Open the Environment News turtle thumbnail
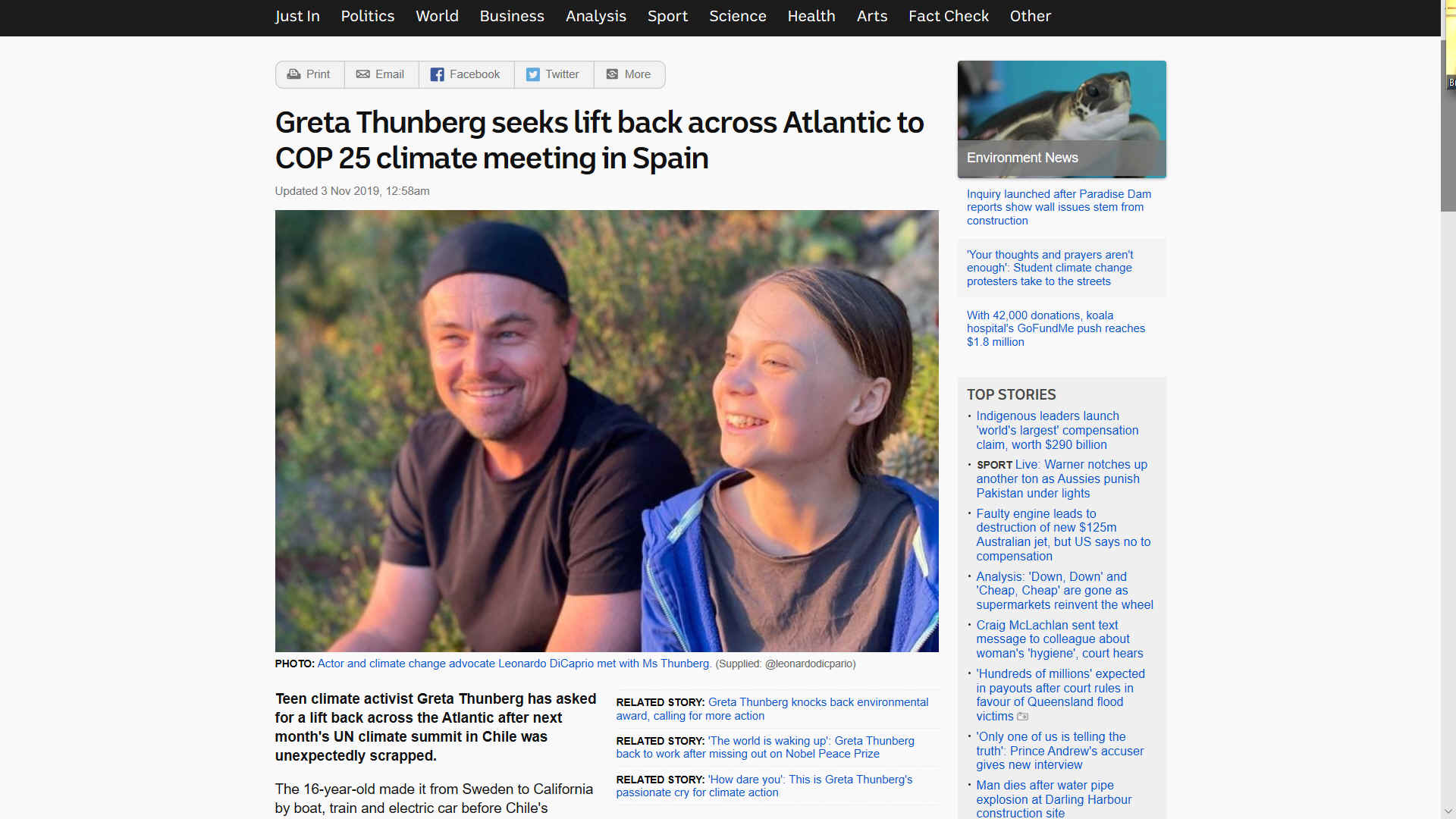Image resolution: width=1456 pixels, height=819 pixels. [1062, 119]
